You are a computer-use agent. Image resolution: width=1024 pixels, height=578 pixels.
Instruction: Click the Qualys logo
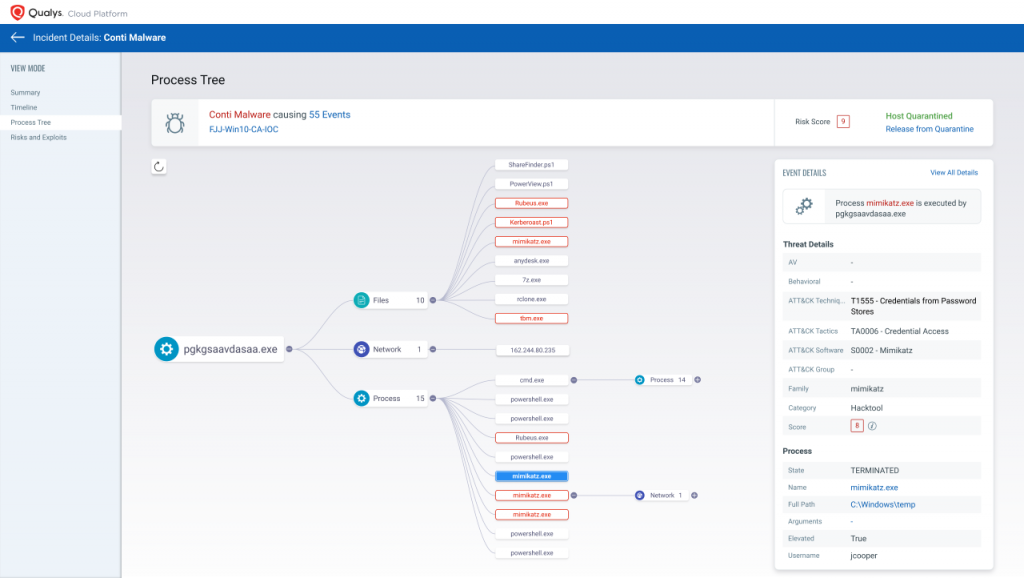click(37, 12)
